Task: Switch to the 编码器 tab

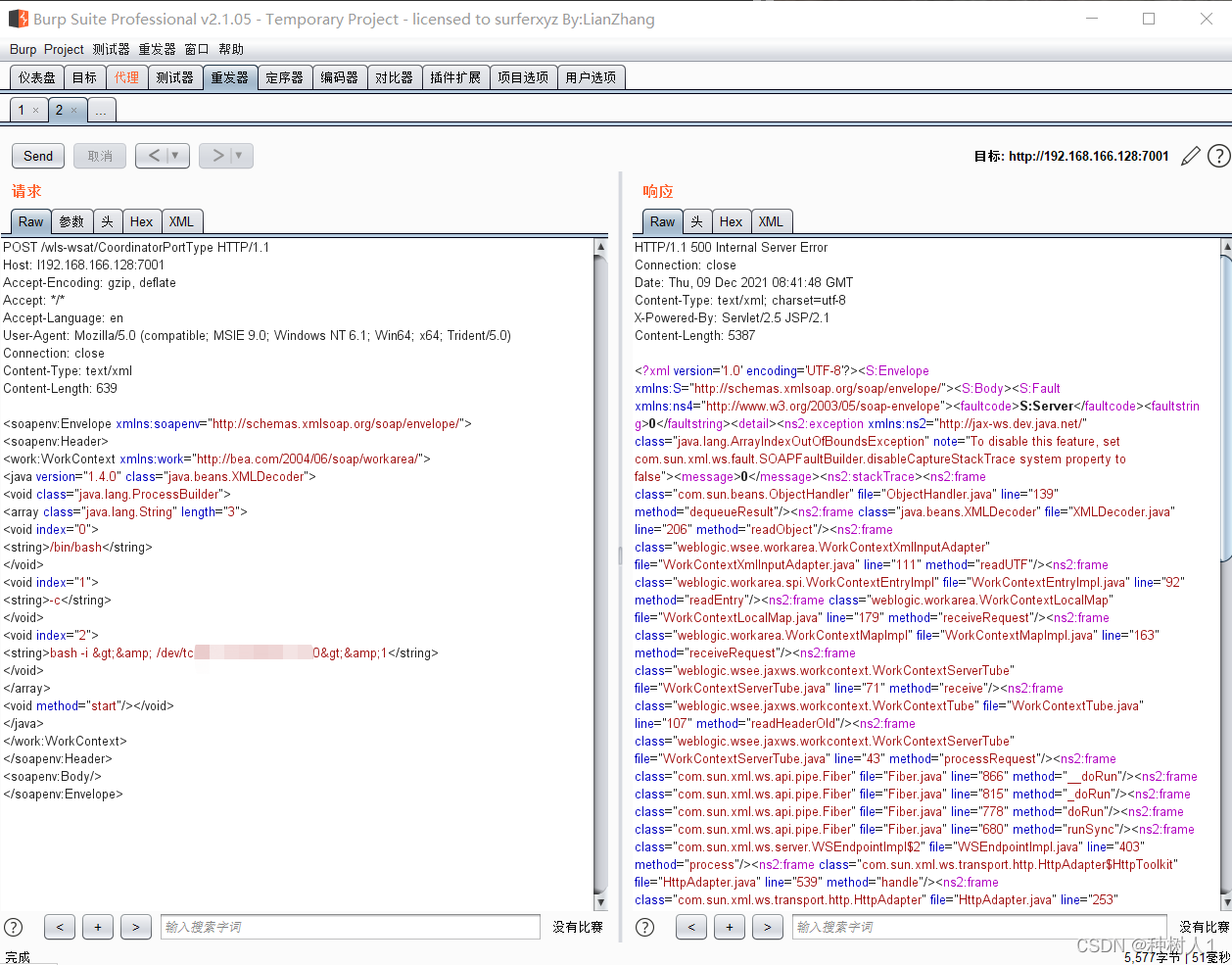Action: pos(340,77)
